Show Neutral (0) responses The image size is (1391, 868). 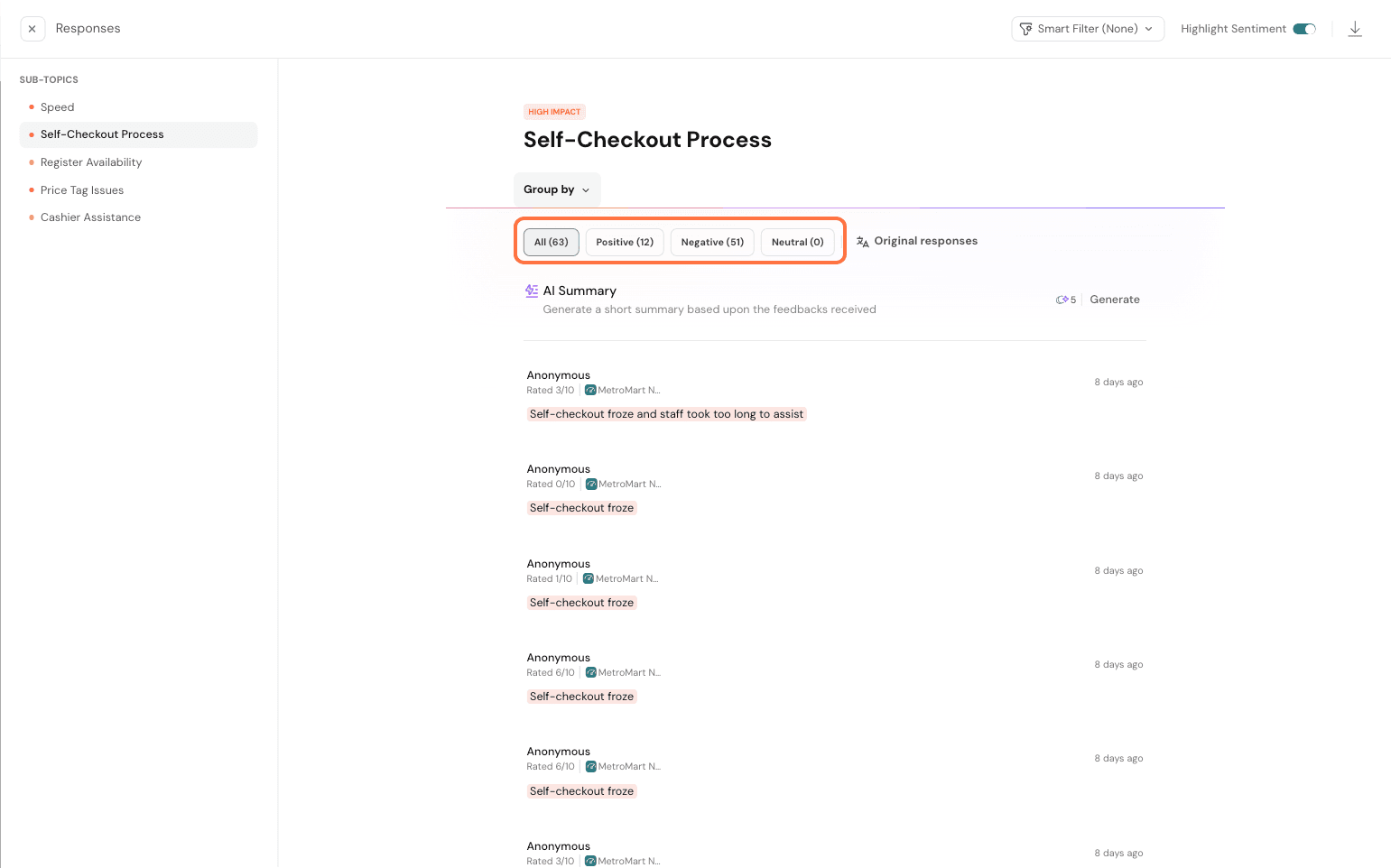click(x=797, y=242)
